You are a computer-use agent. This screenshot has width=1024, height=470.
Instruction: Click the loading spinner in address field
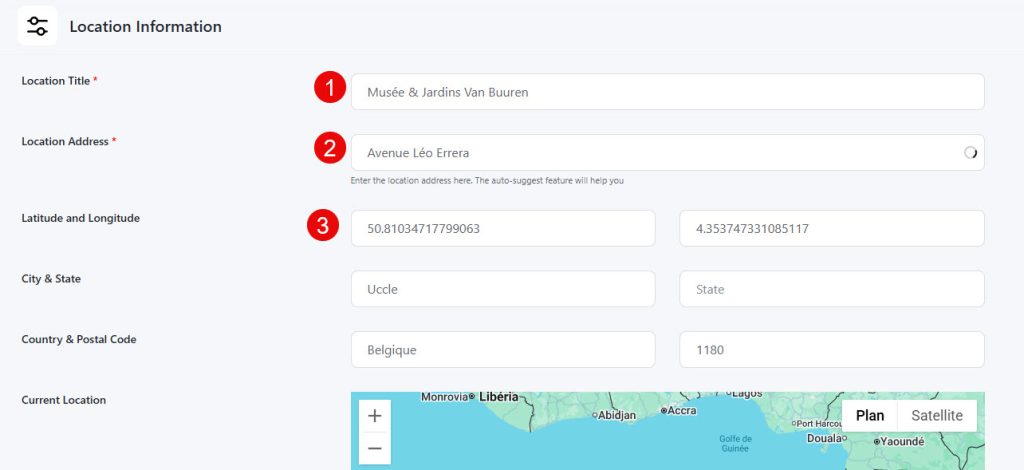969,153
